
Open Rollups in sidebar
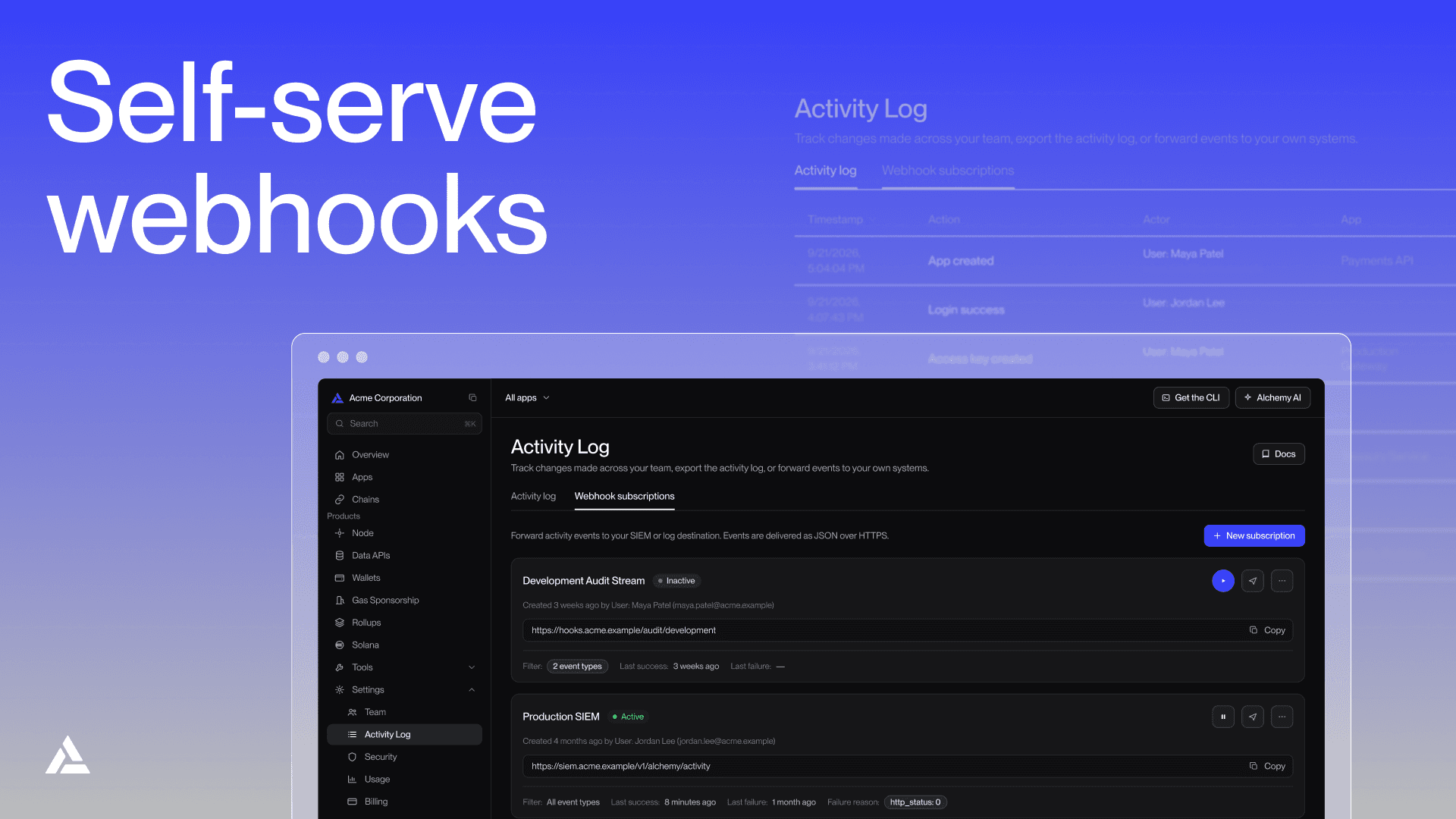tap(366, 623)
